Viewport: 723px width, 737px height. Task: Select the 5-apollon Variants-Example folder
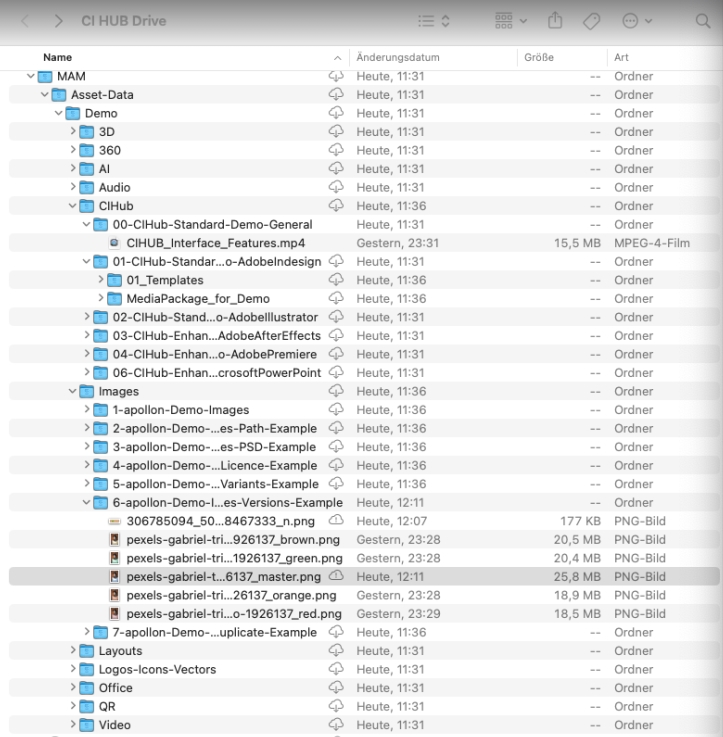click(216, 484)
